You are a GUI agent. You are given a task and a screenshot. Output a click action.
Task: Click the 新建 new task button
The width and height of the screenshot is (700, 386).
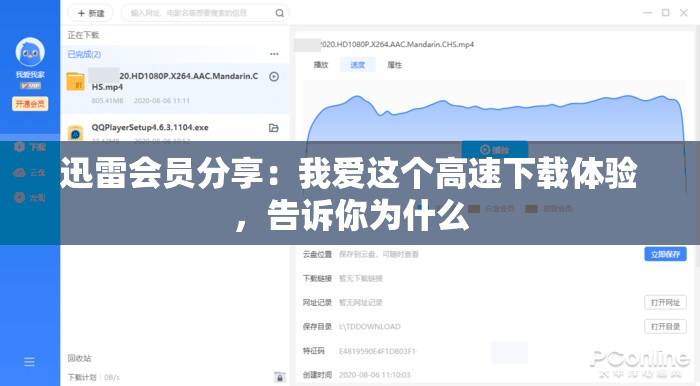point(91,13)
